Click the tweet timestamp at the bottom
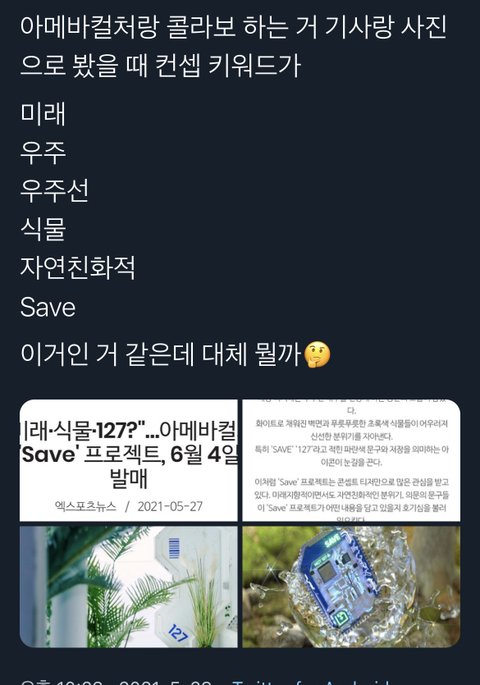The height and width of the screenshot is (685, 480). [x=116, y=682]
